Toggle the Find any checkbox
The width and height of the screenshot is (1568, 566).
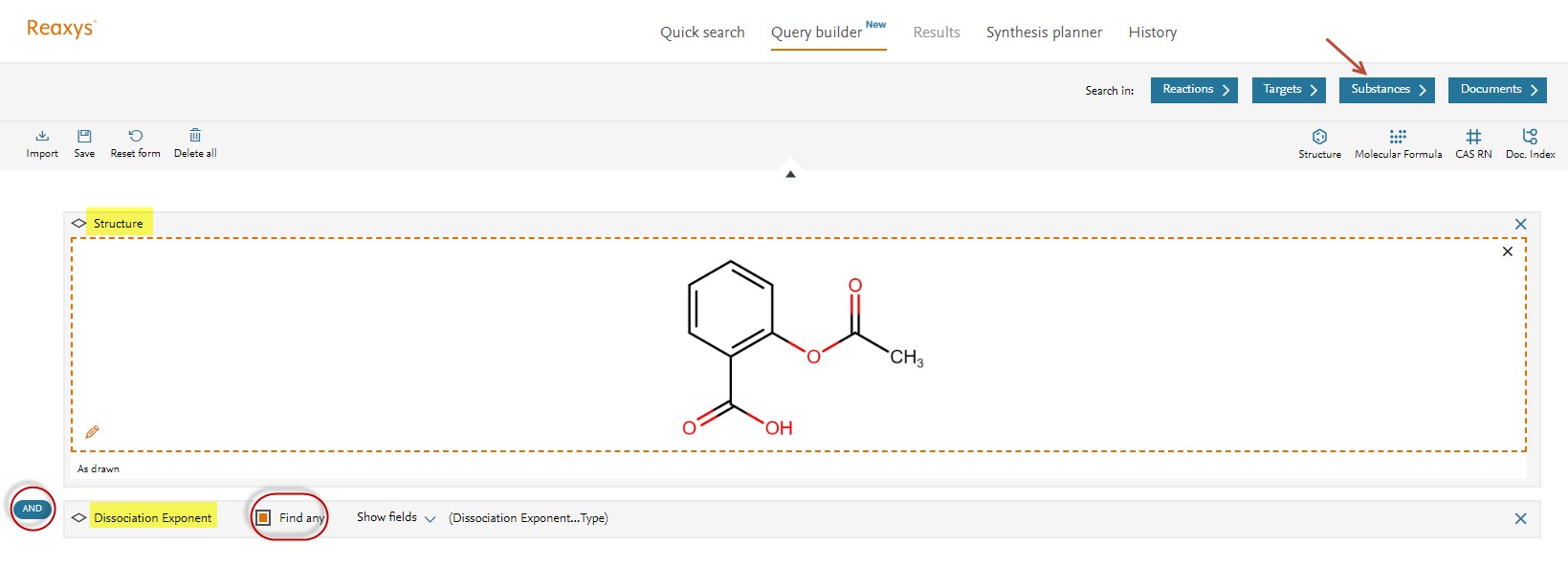(x=263, y=517)
